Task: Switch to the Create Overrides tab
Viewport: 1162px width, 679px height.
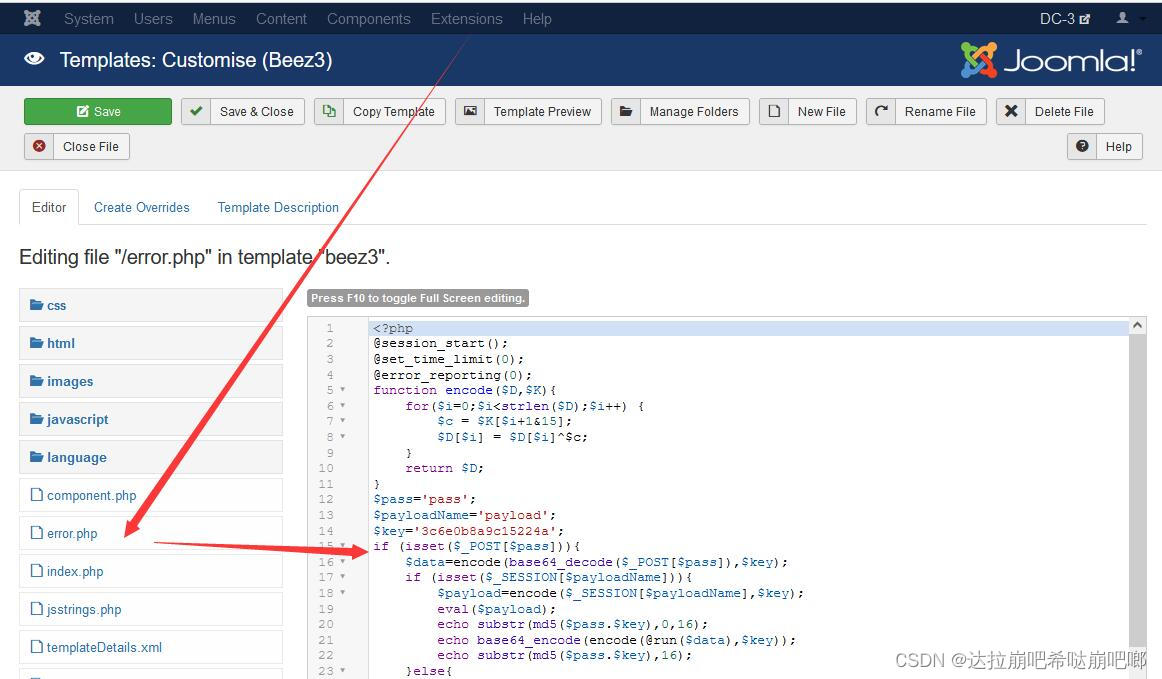Action: [x=142, y=208]
